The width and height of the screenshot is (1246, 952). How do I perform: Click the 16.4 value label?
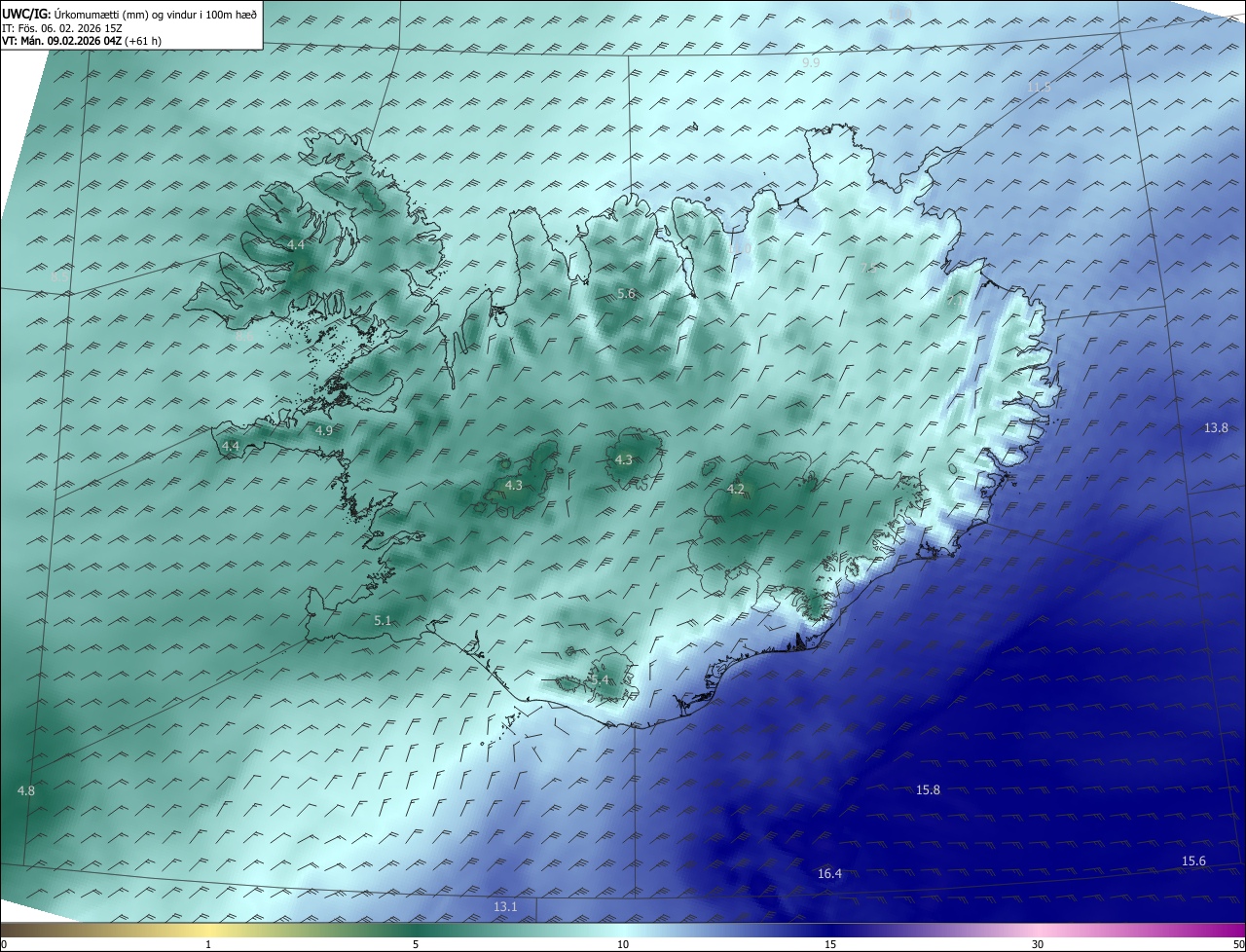(829, 874)
